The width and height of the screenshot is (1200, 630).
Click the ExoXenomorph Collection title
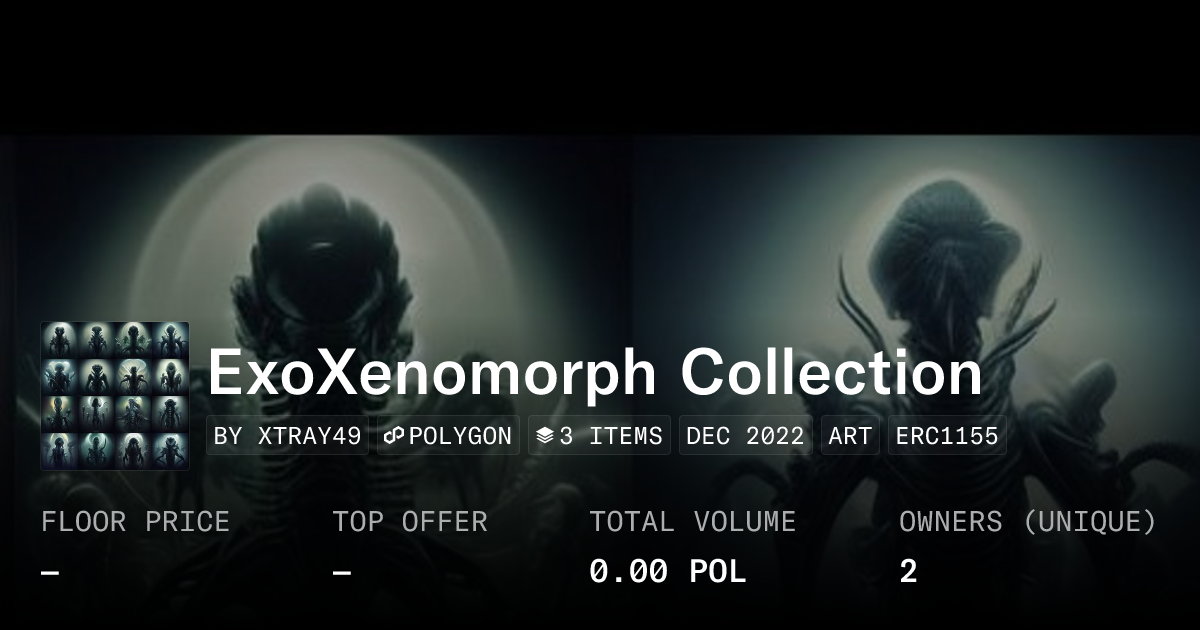tap(595, 373)
